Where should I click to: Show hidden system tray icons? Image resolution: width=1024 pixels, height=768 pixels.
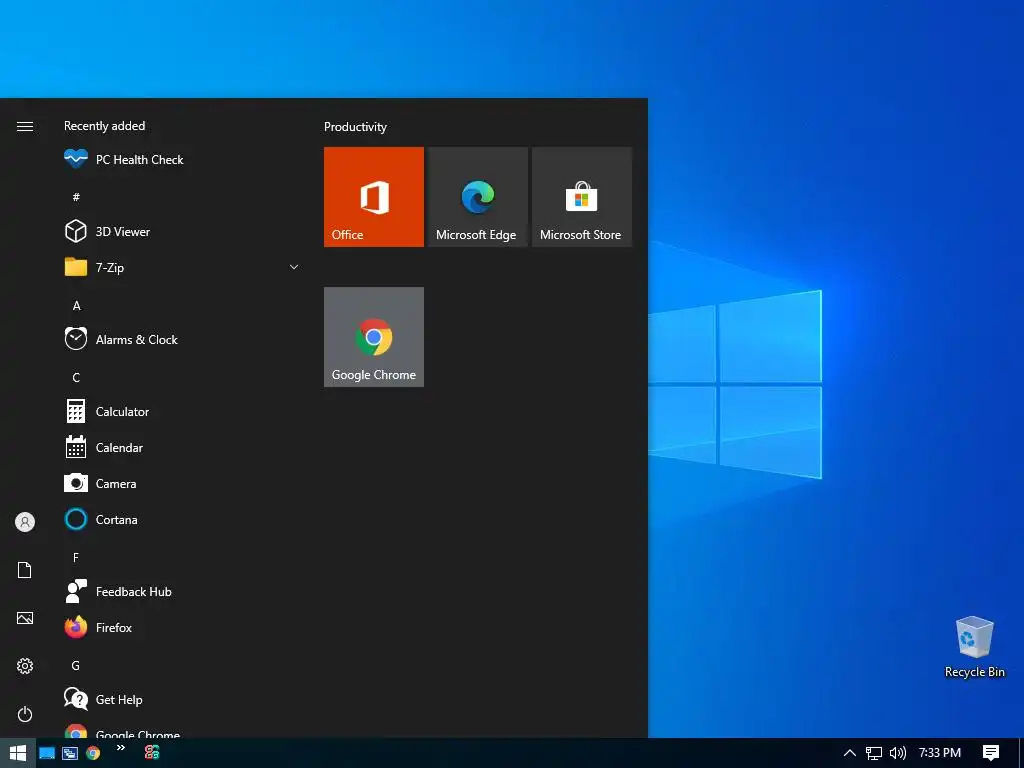pos(850,753)
